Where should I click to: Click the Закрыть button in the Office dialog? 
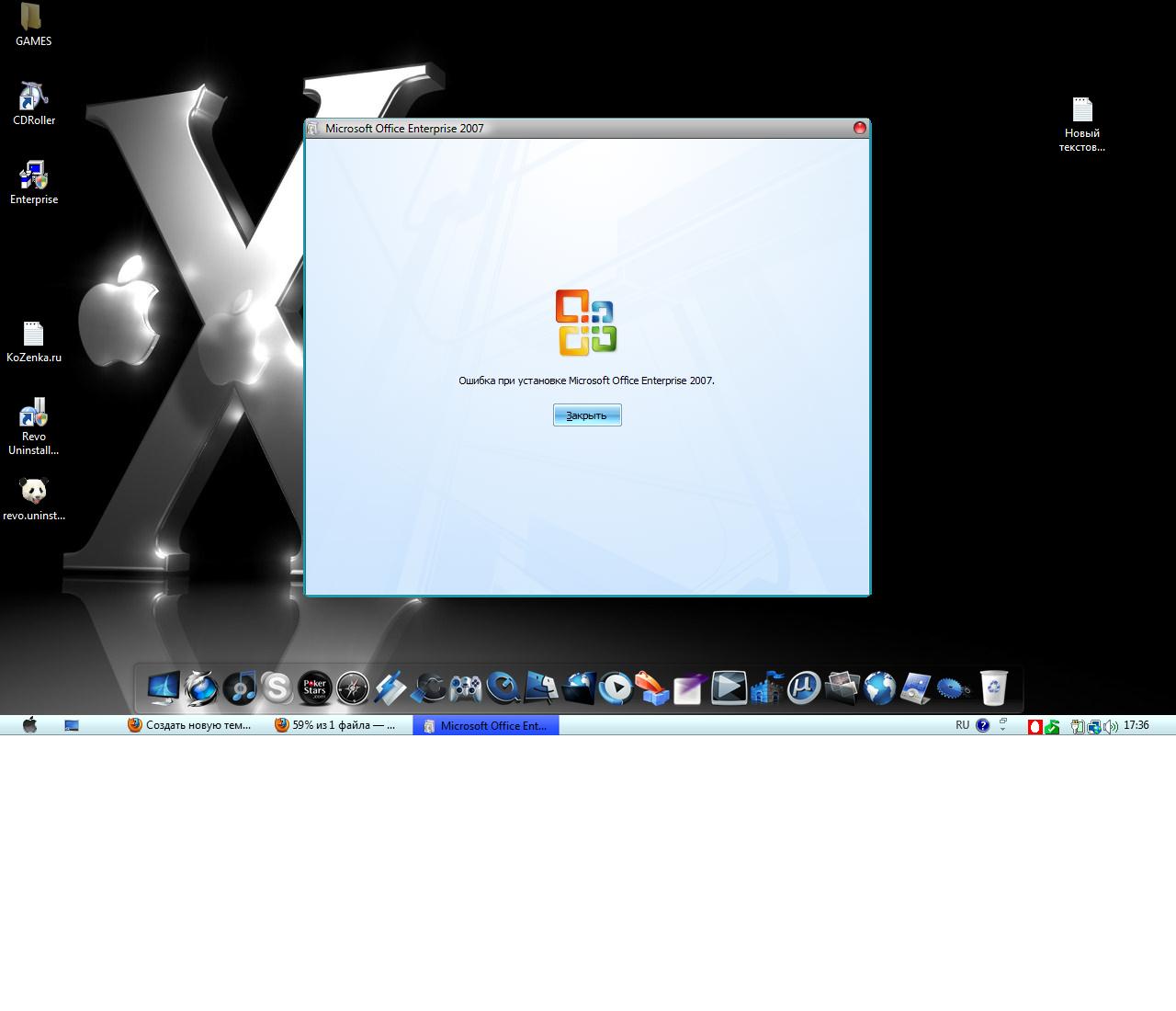[x=587, y=415]
